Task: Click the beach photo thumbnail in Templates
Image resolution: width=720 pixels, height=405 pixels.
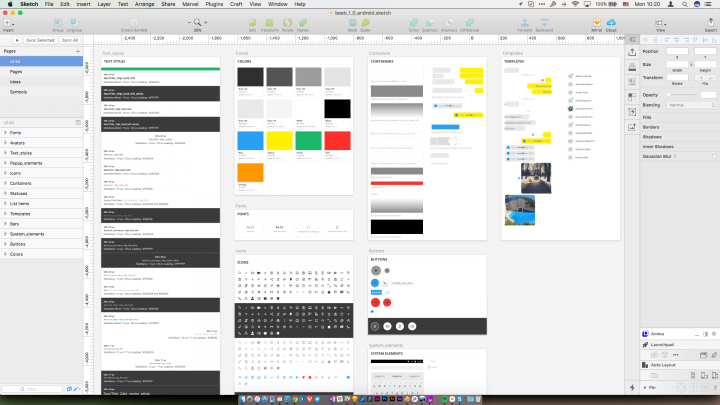Action: pos(520,210)
